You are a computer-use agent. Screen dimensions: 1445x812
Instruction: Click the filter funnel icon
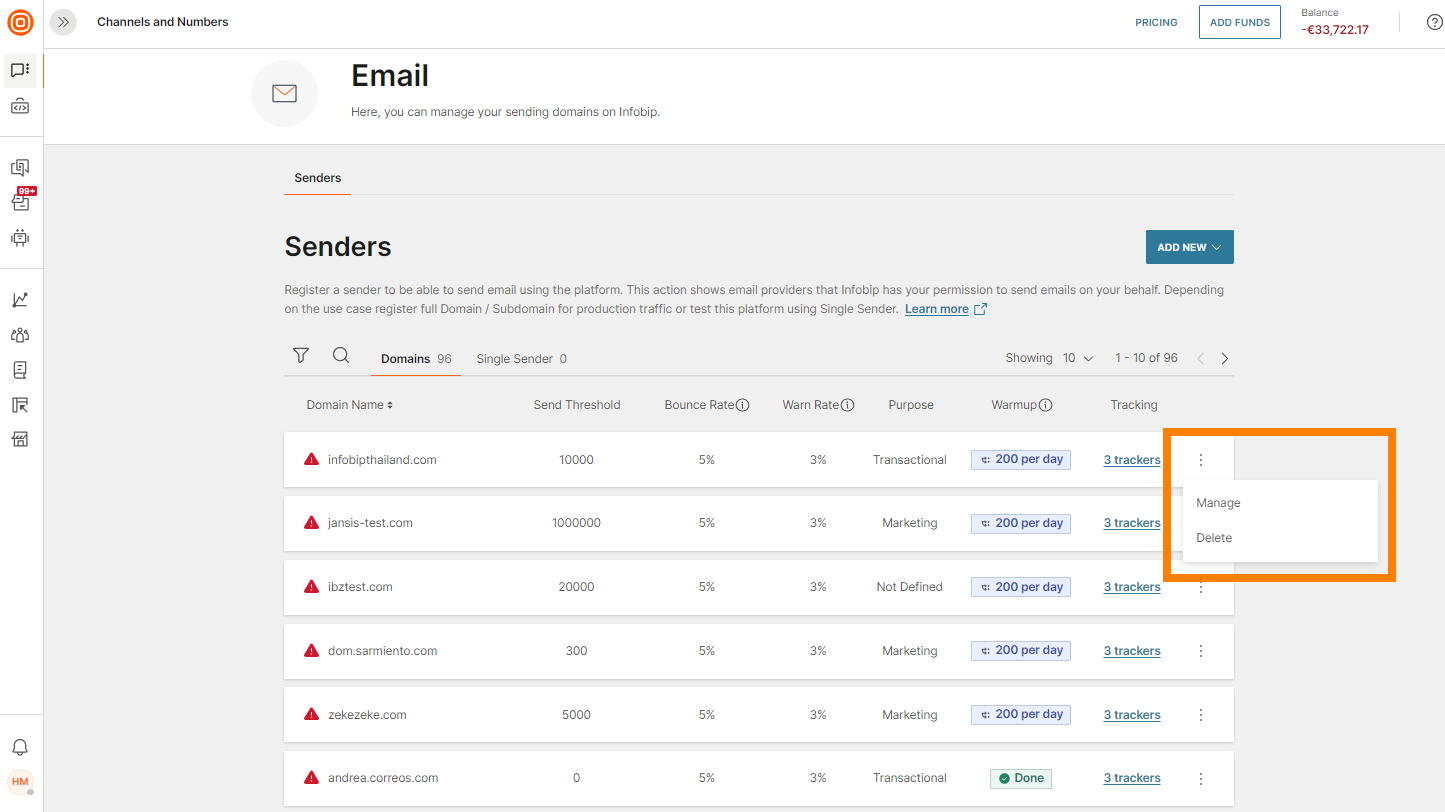pos(300,356)
